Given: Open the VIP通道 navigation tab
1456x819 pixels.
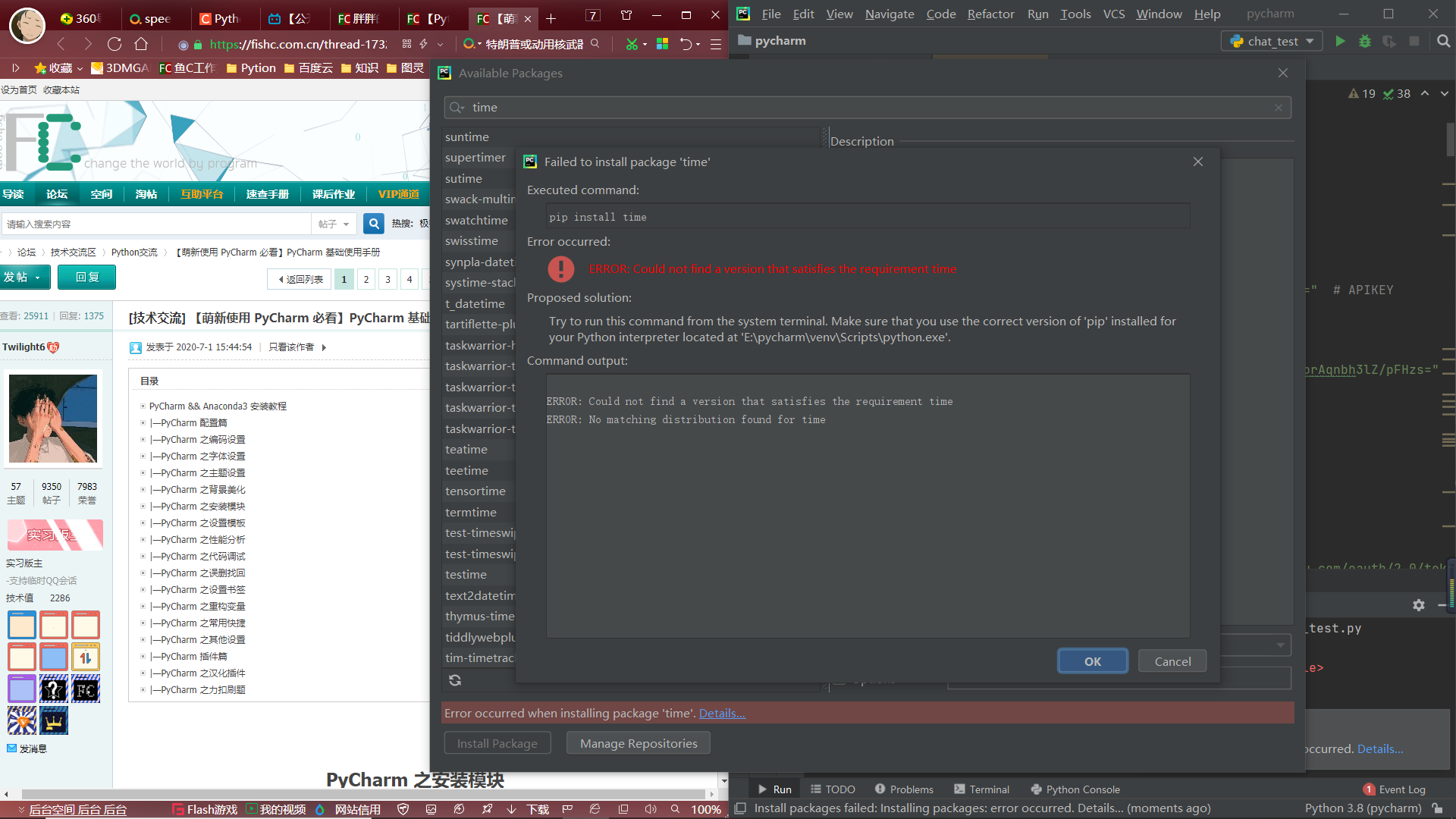Looking at the screenshot, I should [399, 194].
